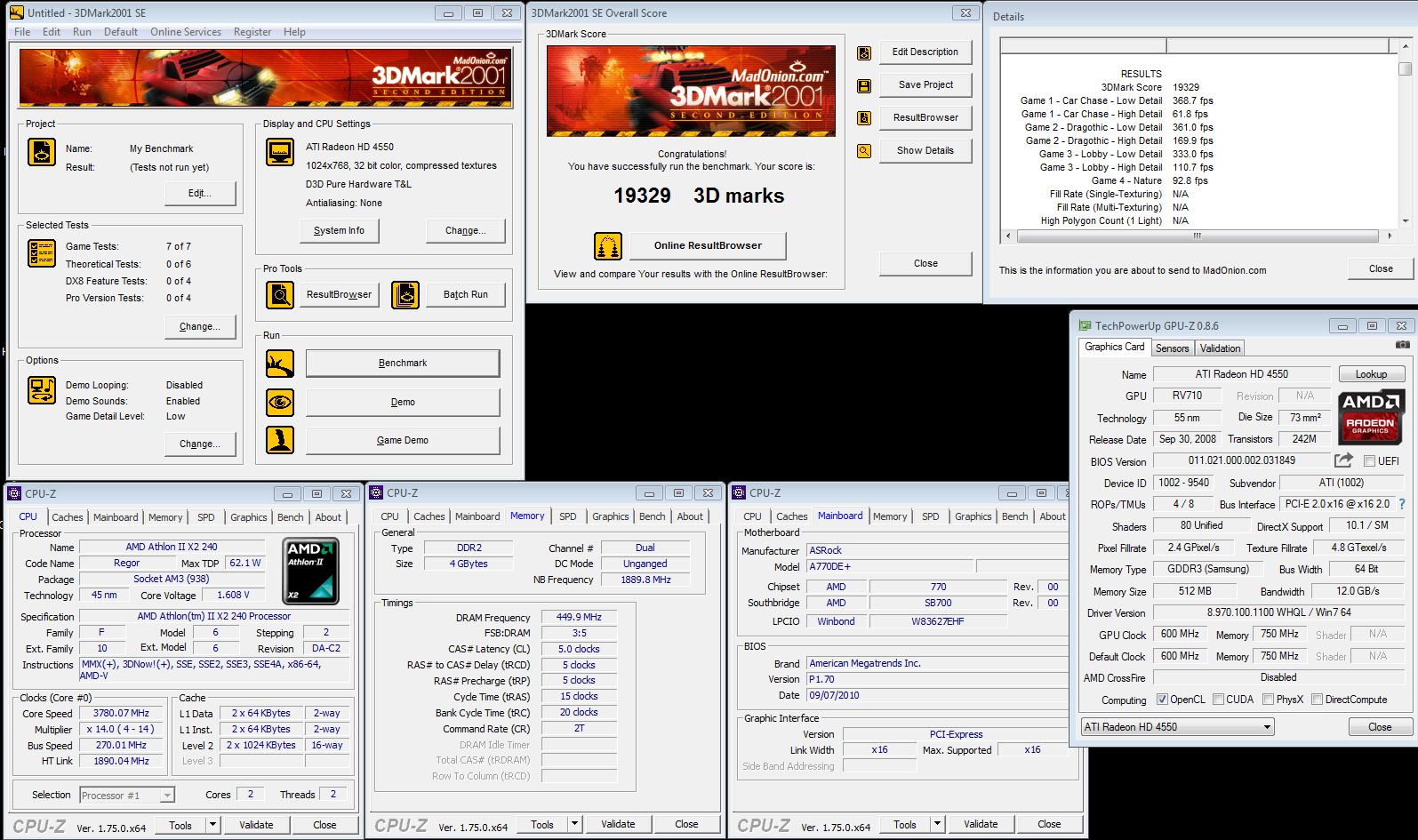Click the GPU Name field in GPU-Z
This screenshot has height=840, width=1418.
[1241, 374]
